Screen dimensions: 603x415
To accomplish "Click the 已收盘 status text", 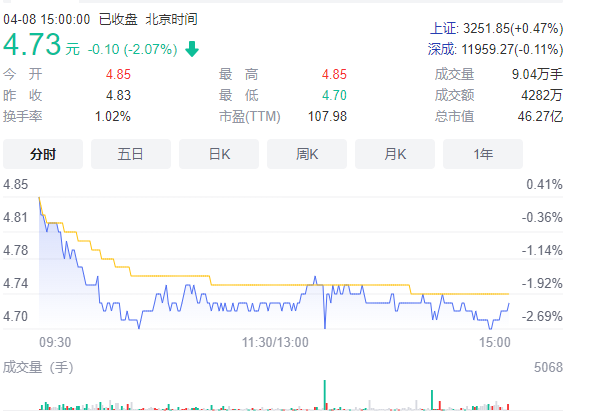I will pyautogui.click(x=118, y=19).
